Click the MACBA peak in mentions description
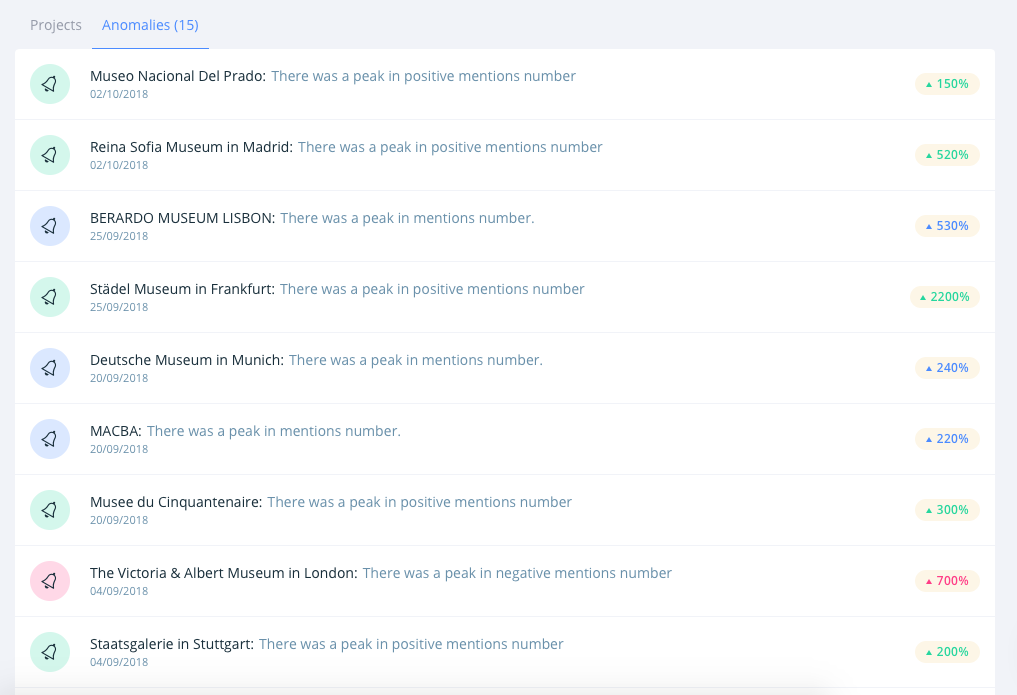Viewport: 1017px width, 695px height. [273, 431]
